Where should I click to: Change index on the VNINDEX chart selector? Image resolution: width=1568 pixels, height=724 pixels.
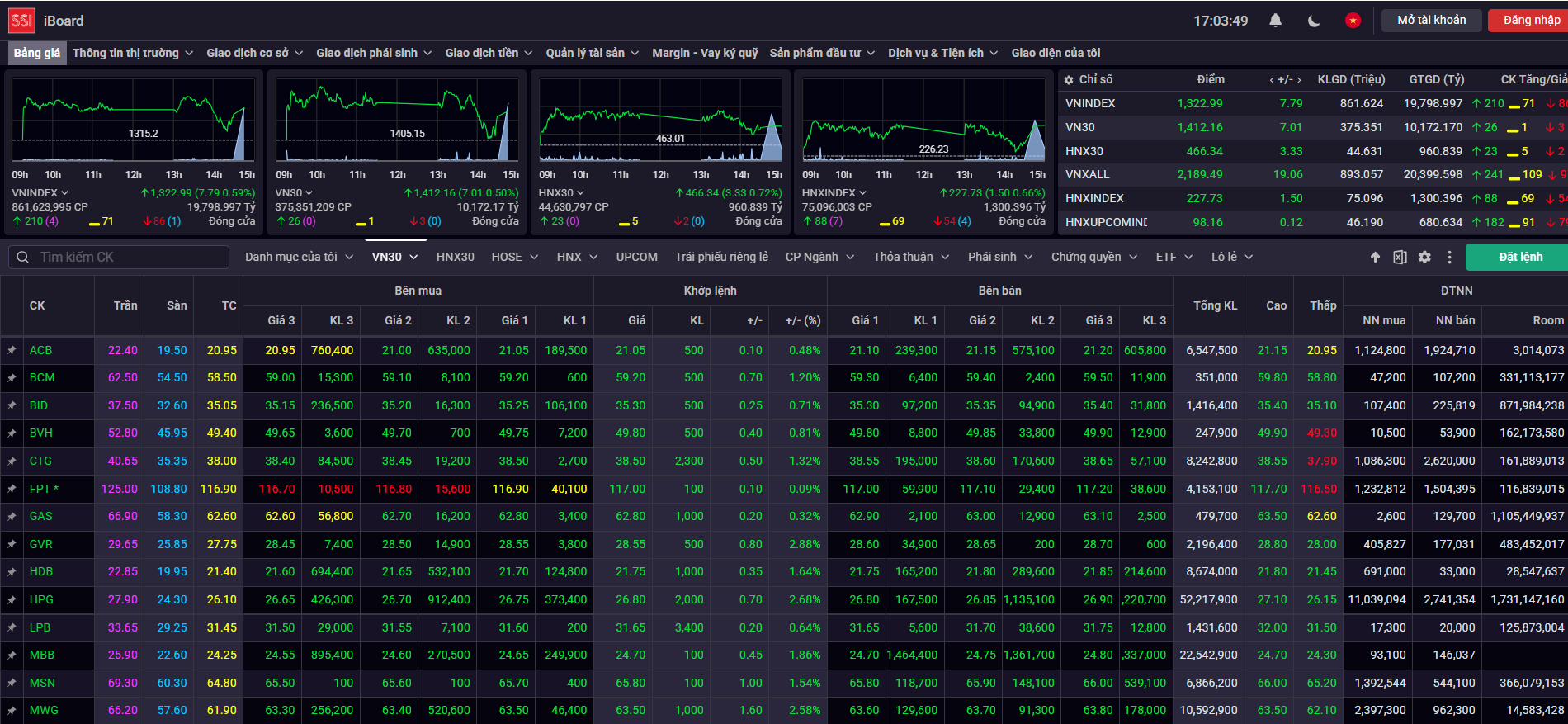tap(40, 193)
